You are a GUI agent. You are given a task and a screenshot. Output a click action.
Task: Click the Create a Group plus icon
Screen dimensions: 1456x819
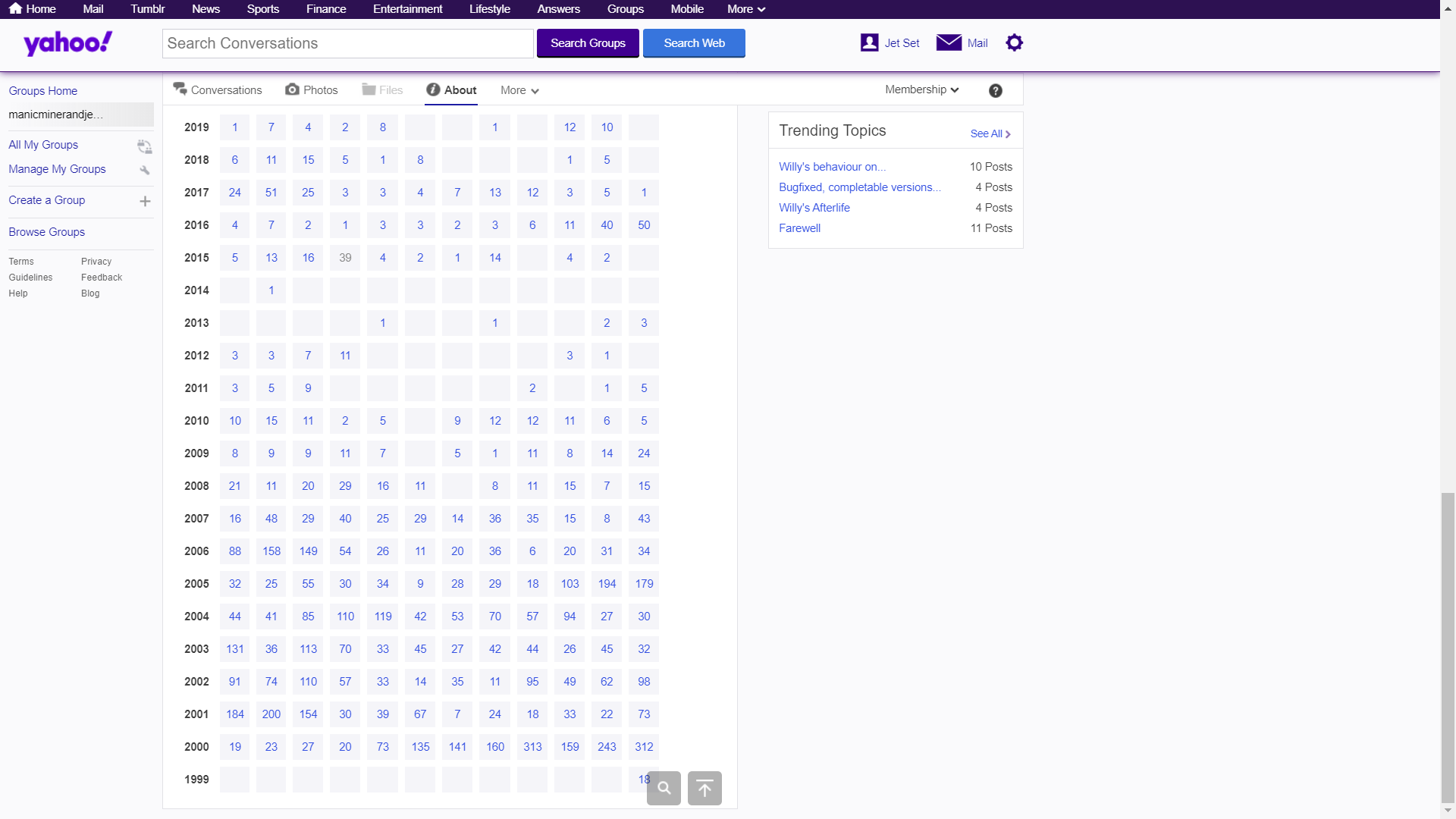145,201
